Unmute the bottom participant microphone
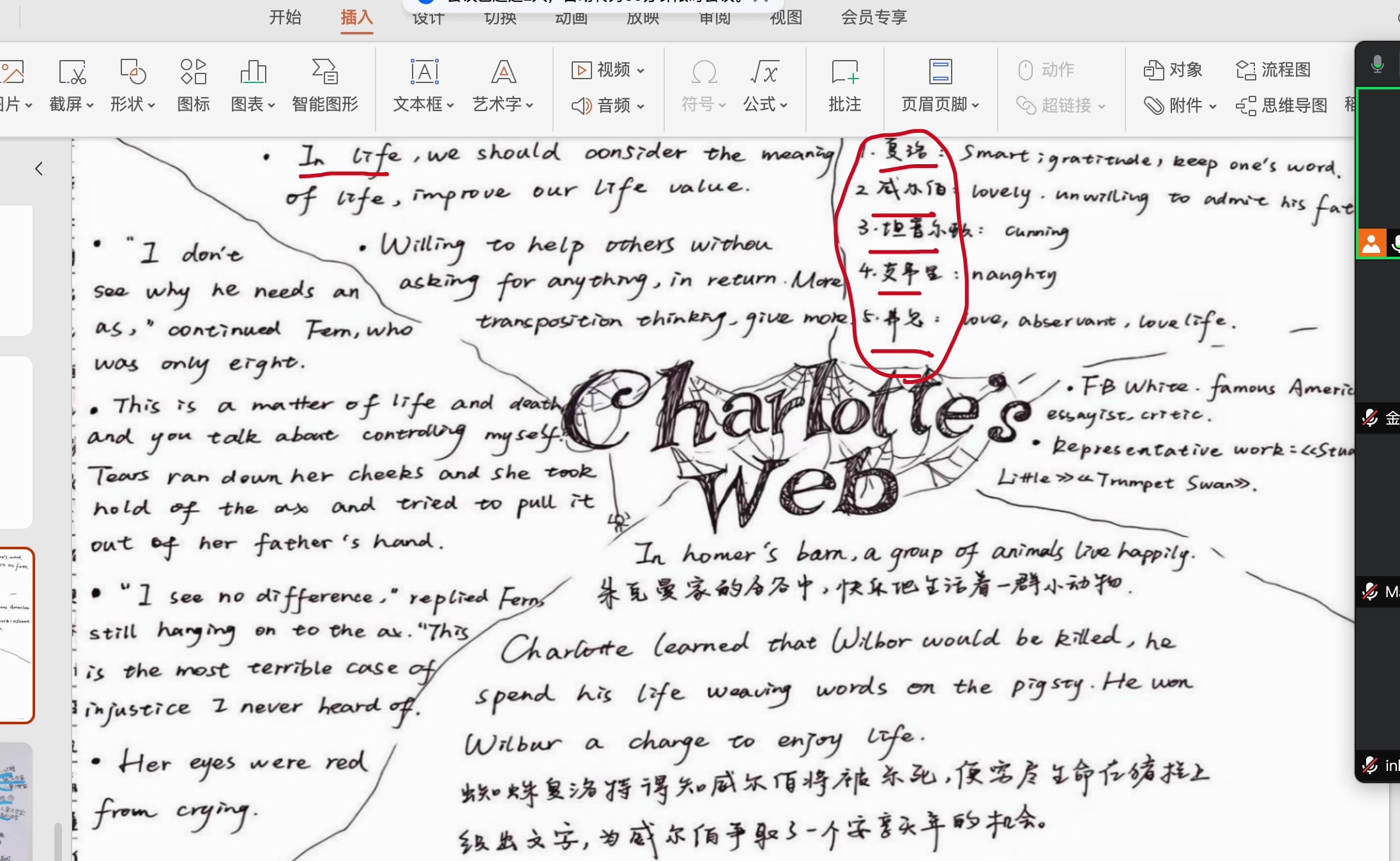The height and width of the screenshot is (861, 1400). point(1371,765)
